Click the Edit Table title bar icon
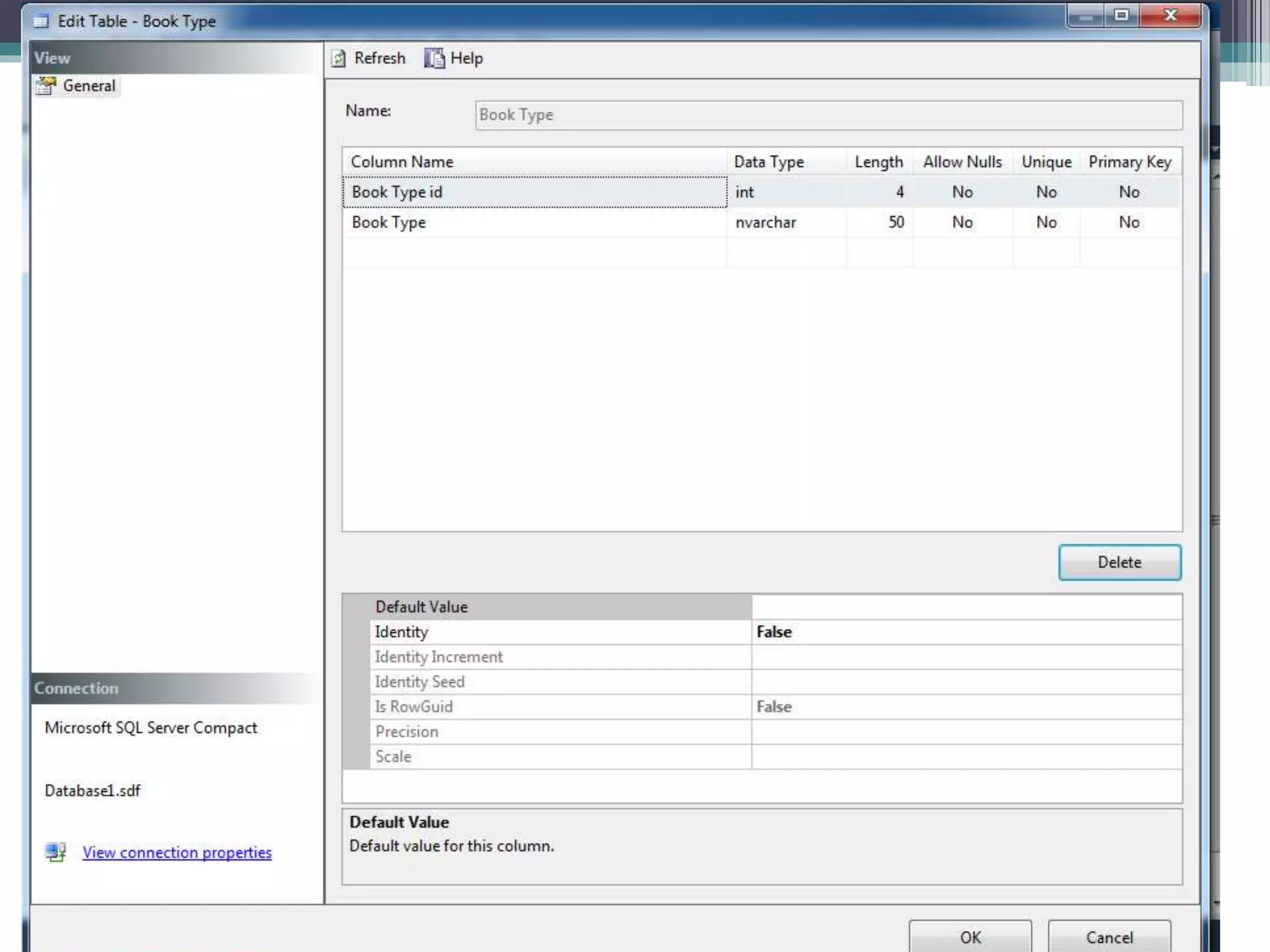The image size is (1270, 952). tap(41, 22)
